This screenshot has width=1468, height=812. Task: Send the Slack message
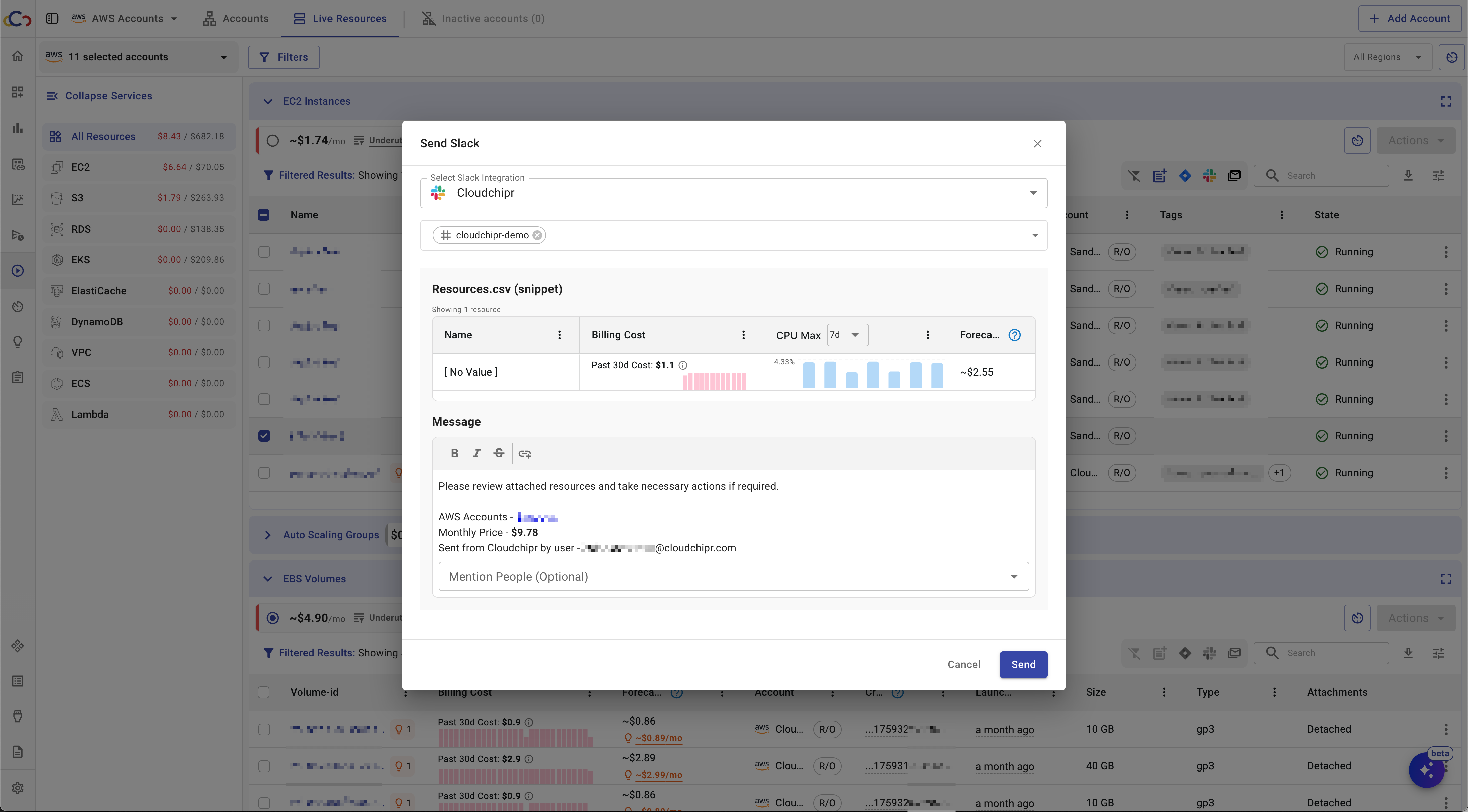coord(1023,664)
